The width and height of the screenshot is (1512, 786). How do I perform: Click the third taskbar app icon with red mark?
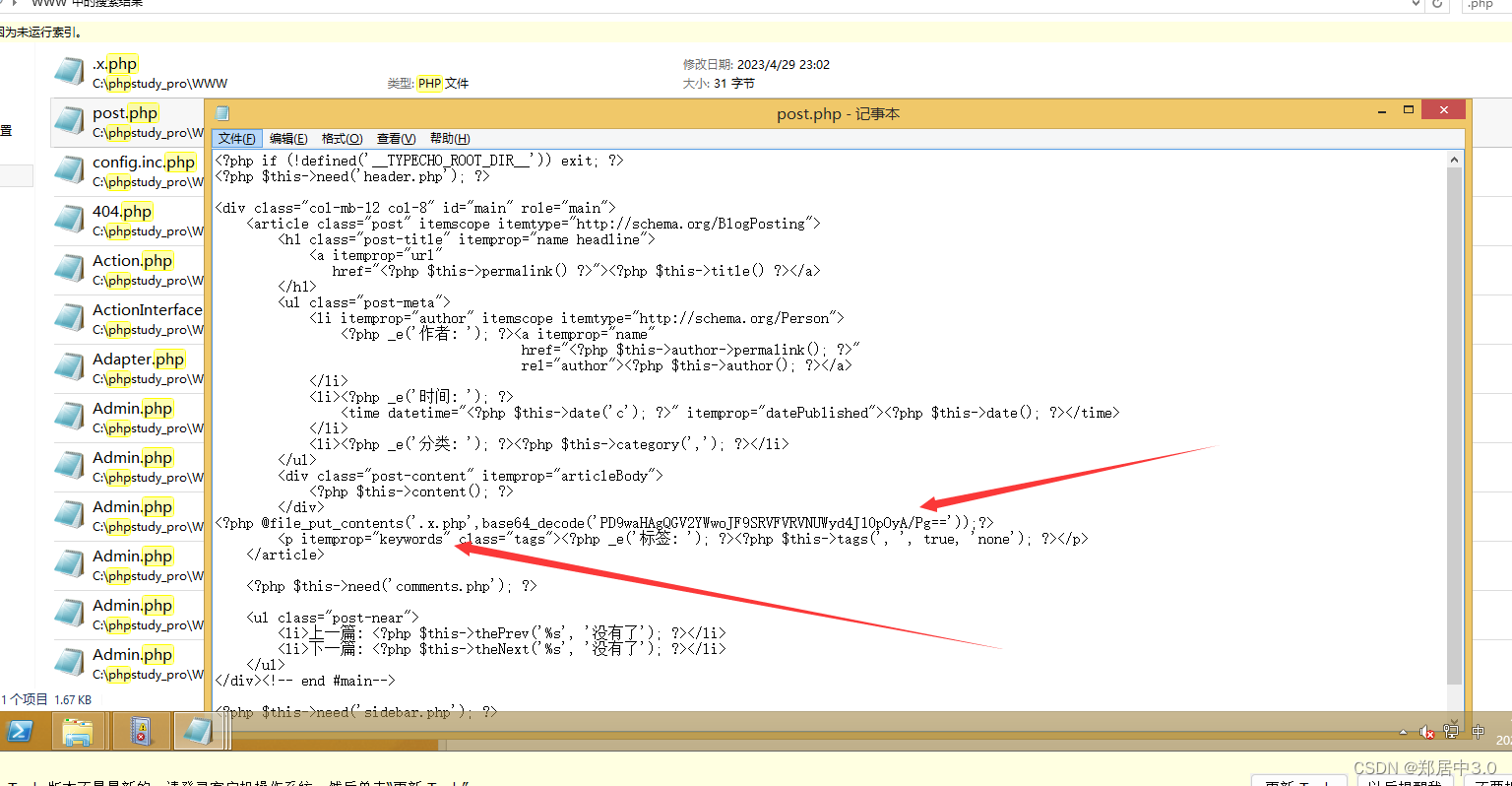(x=141, y=732)
